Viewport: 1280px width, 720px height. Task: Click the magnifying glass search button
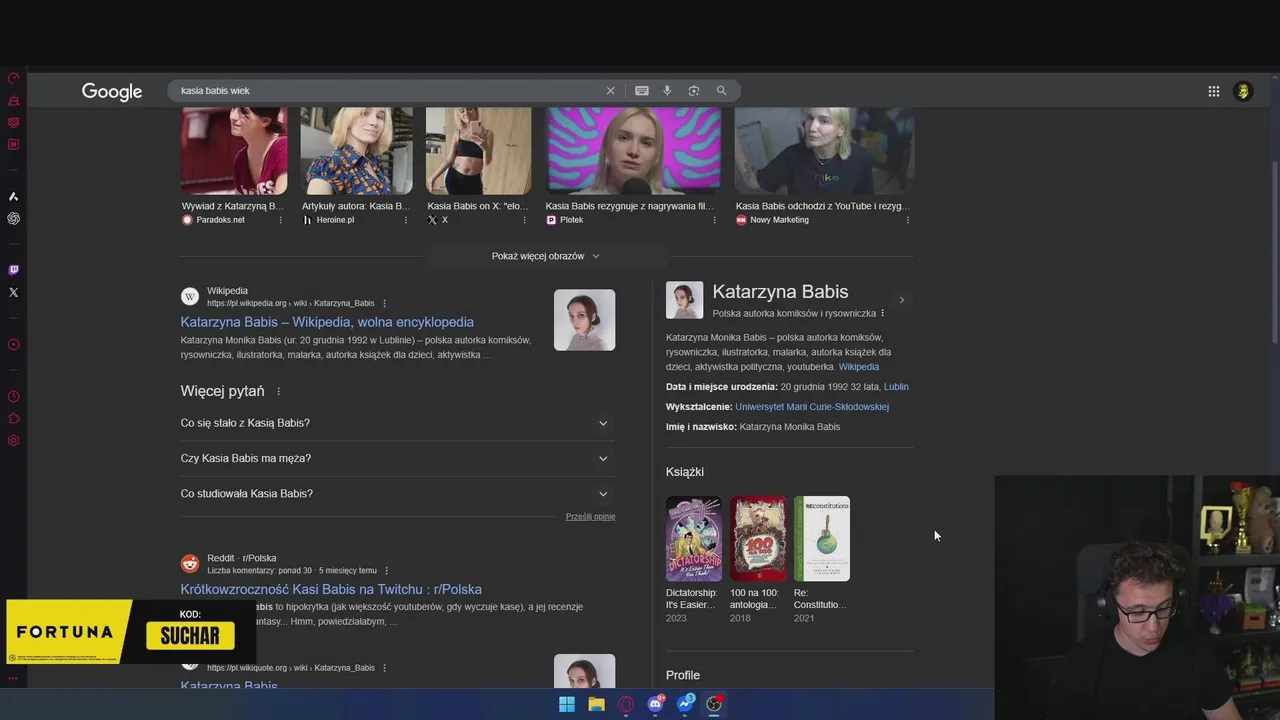click(721, 90)
